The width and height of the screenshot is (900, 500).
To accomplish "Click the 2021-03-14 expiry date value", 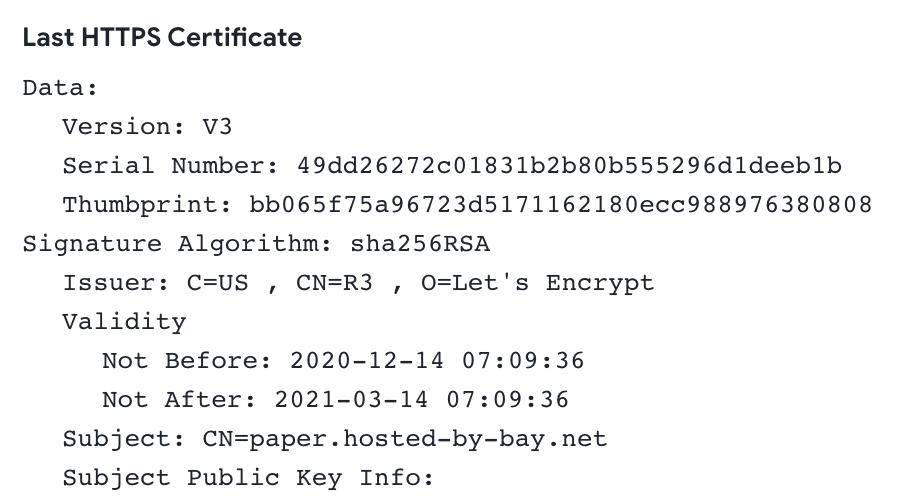I will pyautogui.click(x=421, y=400).
